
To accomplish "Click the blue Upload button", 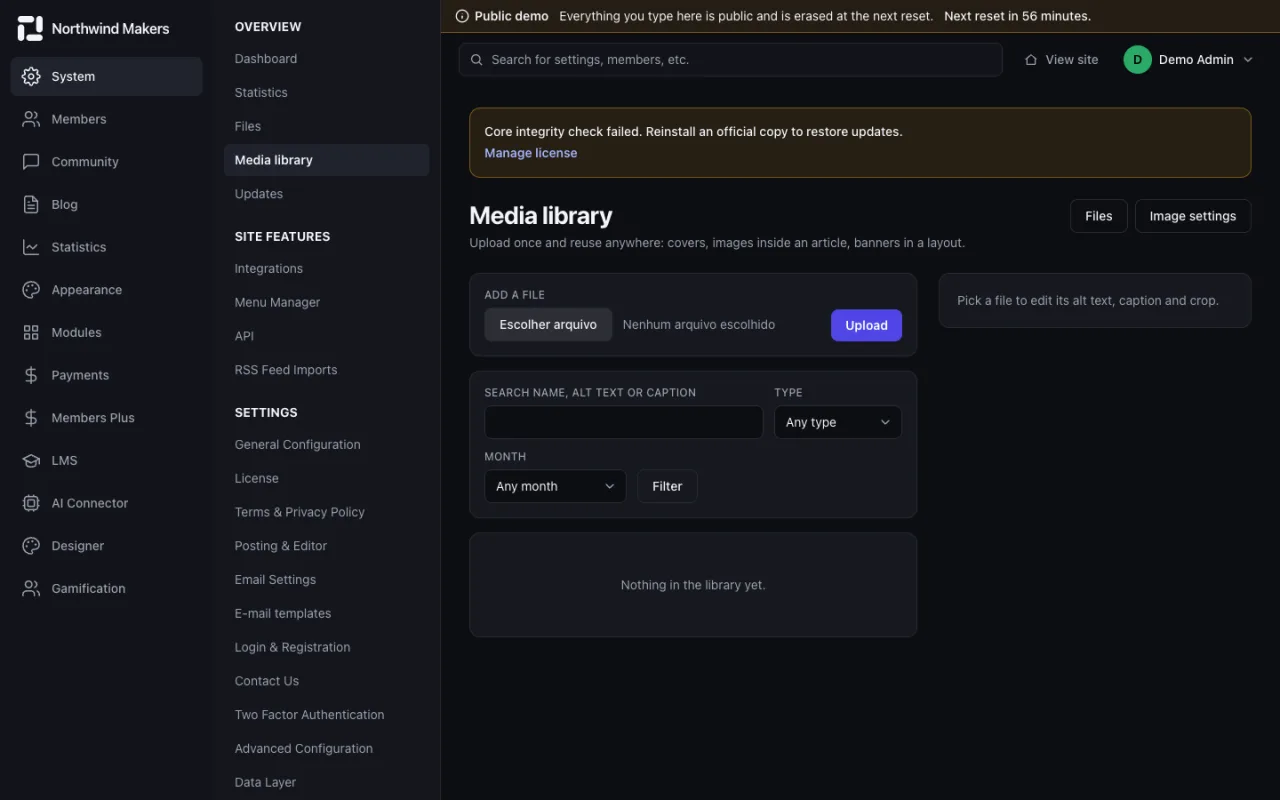I will pos(866,325).
